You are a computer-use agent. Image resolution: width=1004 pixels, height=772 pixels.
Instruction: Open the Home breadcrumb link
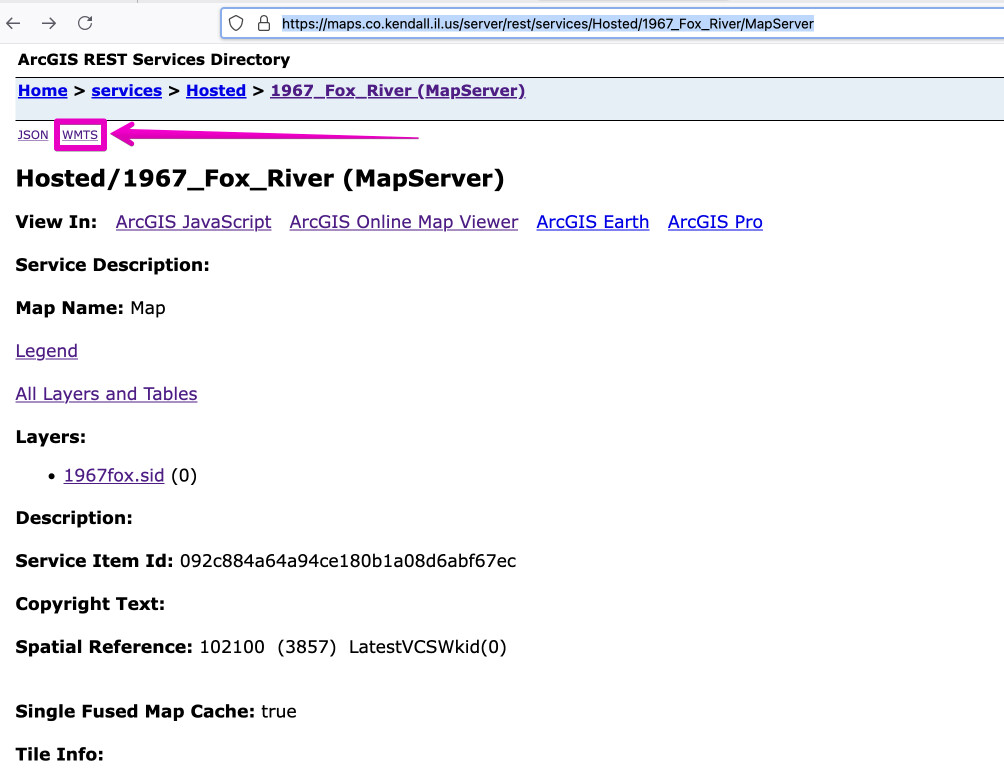click(x=42, y=91)
